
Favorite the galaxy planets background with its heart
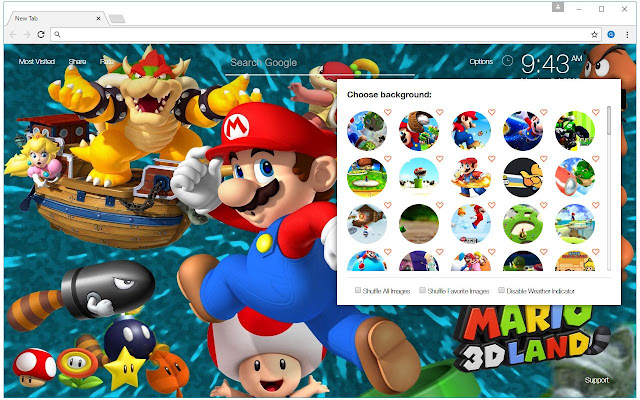388,112
